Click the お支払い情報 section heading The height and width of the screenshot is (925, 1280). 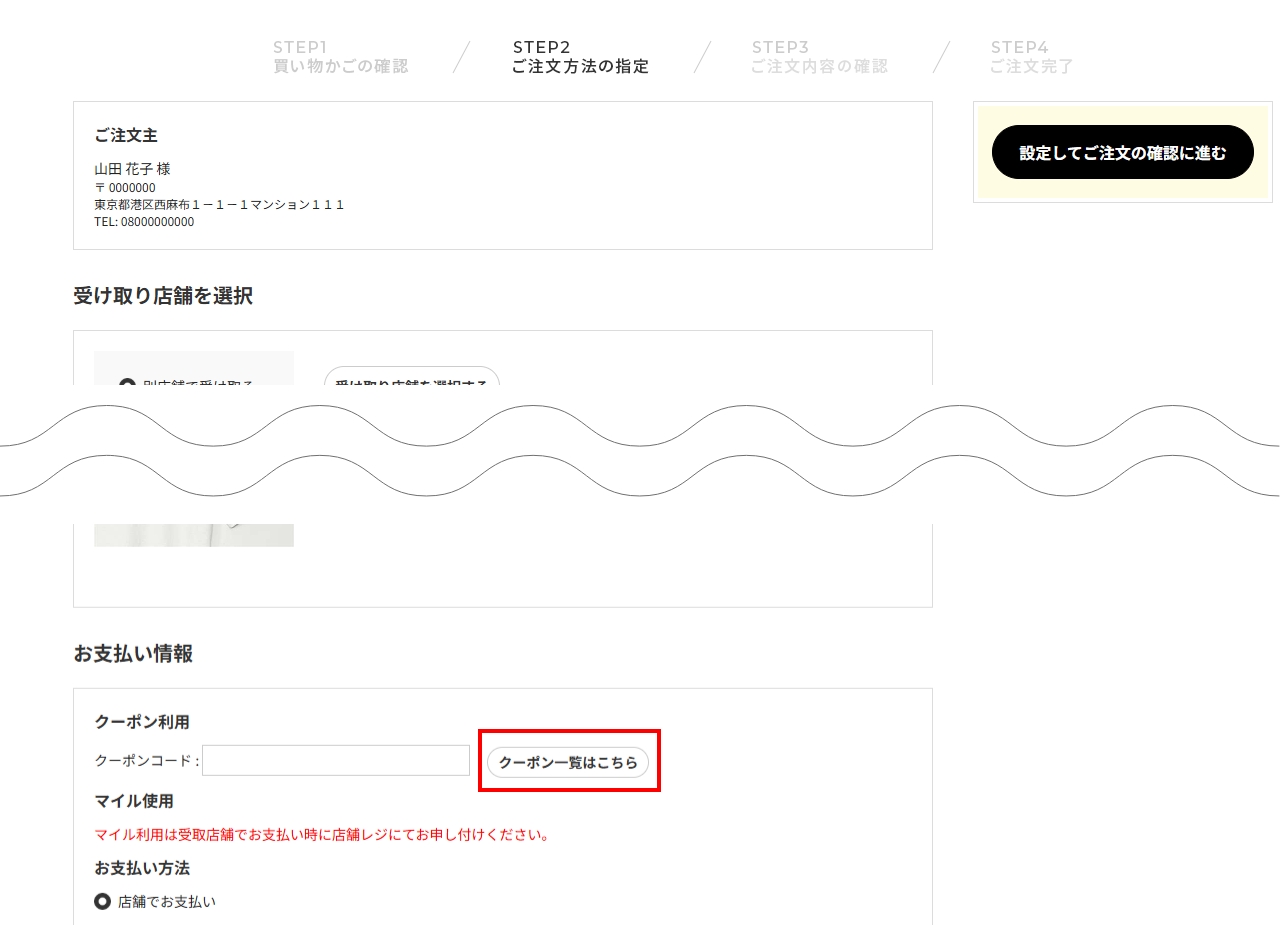[x=133, y=654]
